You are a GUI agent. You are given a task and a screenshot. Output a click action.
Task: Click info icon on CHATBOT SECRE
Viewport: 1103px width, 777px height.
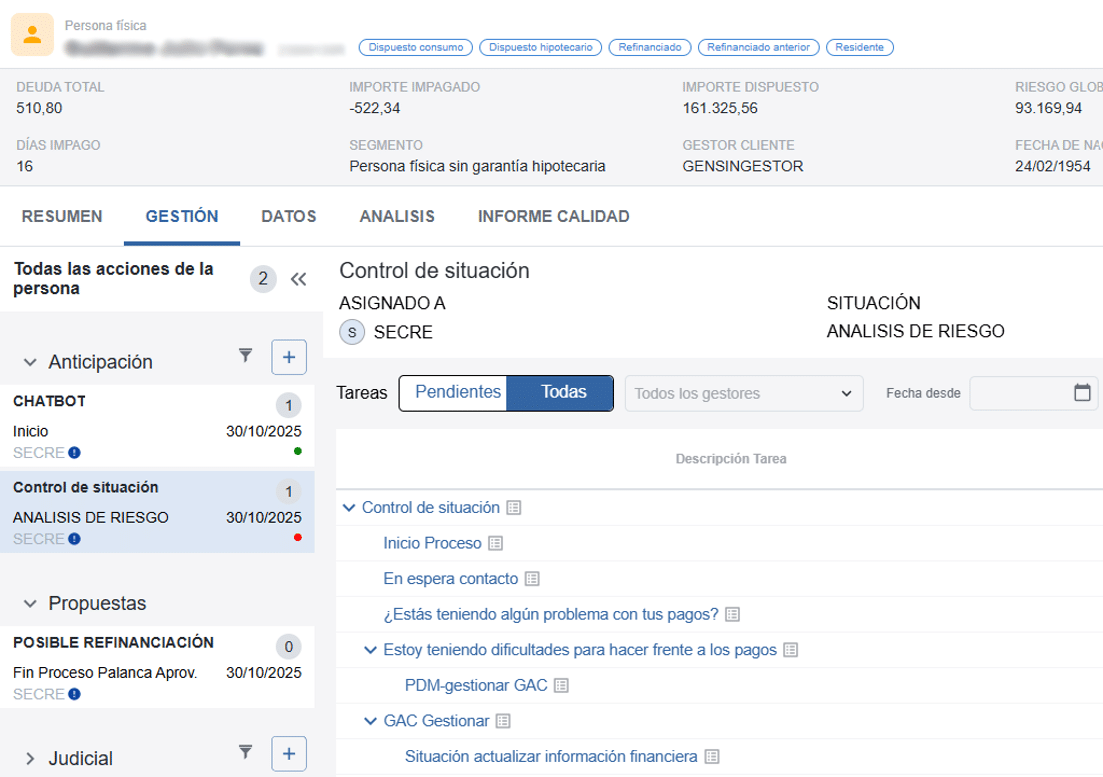74,453
